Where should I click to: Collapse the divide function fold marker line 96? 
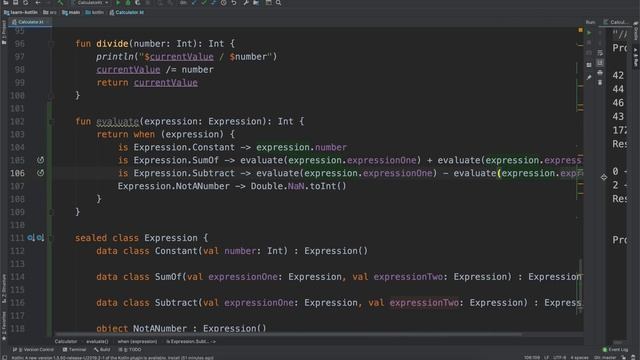[51, 43]
